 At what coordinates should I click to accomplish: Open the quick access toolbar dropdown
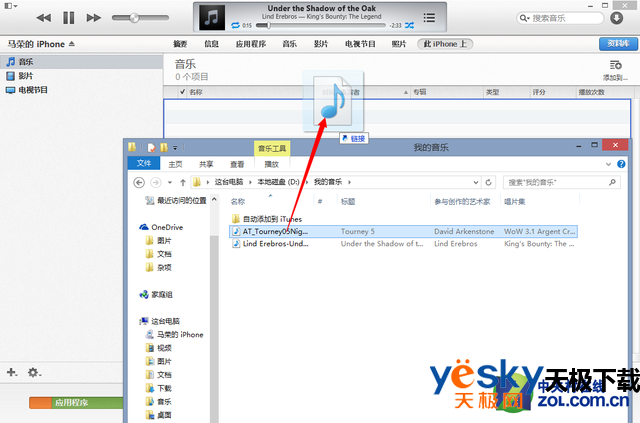[175, 147]
